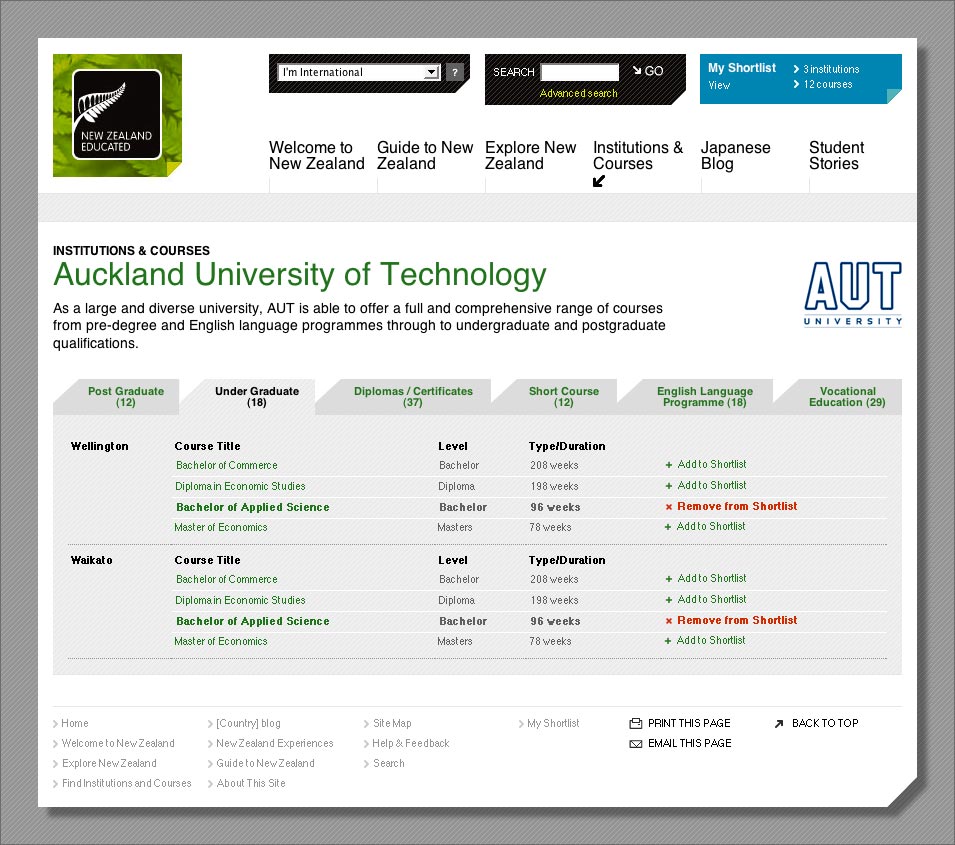Click the plus icon on Wellington Bachelor of Commerce
Image resolution: width=955 pixels, height=845 pixels.
pos(669,465)
